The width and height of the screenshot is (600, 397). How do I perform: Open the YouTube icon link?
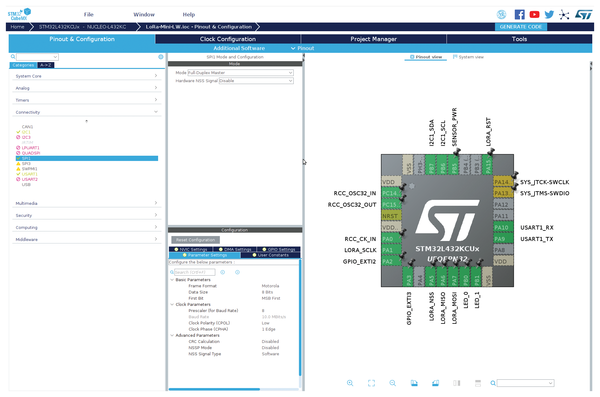tap(534, 15)
